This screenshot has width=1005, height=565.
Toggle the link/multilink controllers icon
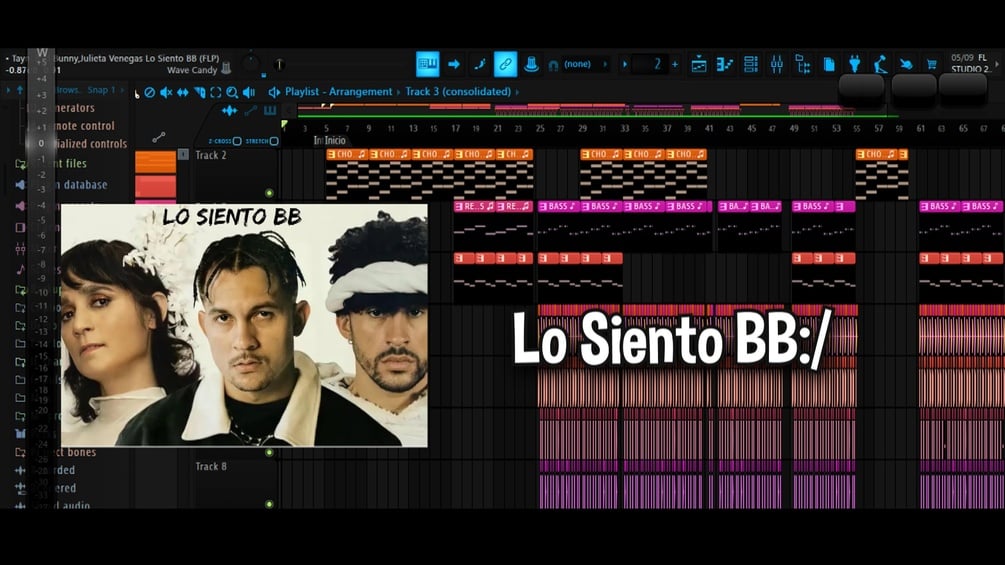tap(505, 64)
